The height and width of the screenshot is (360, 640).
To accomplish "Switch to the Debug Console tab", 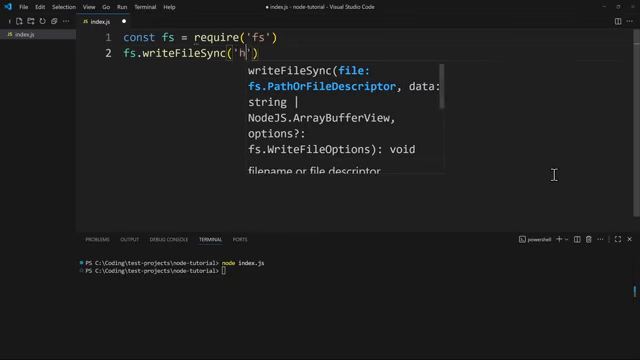I will [169, 240].
